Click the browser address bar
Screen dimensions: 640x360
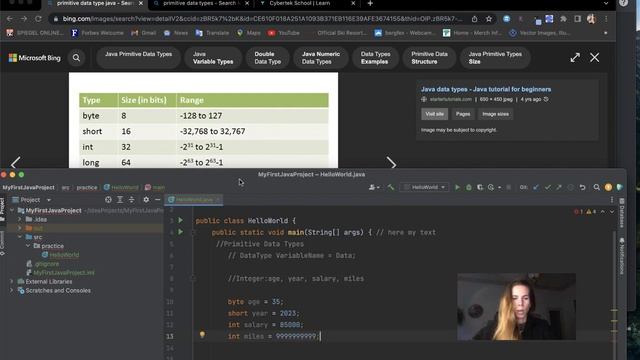tap(261, 19)
